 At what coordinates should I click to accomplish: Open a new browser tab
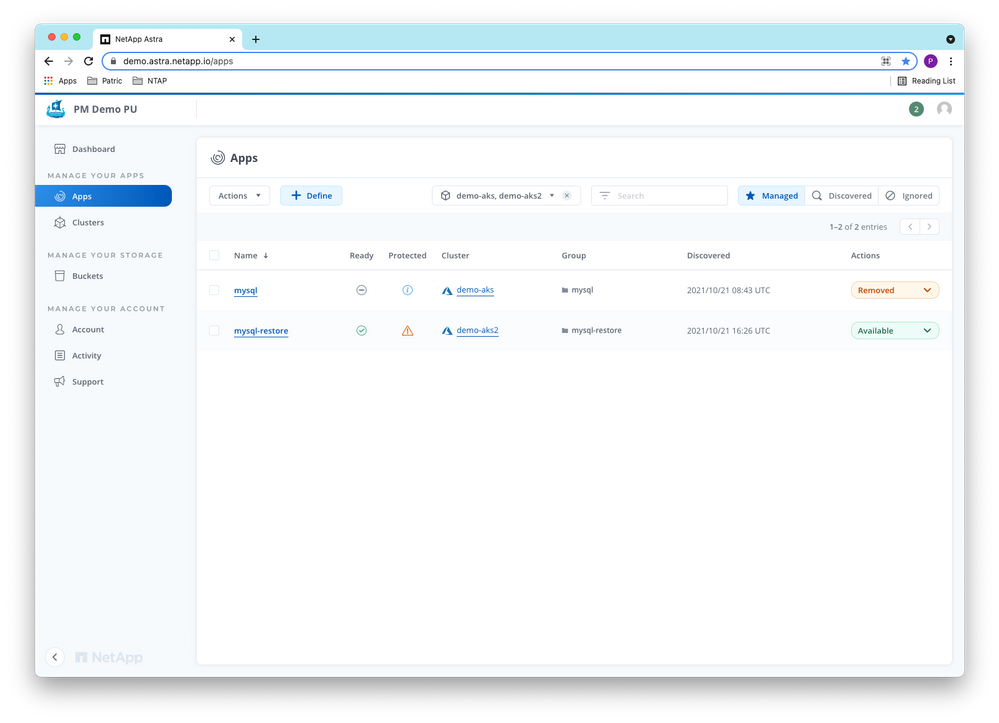(255, 39)
